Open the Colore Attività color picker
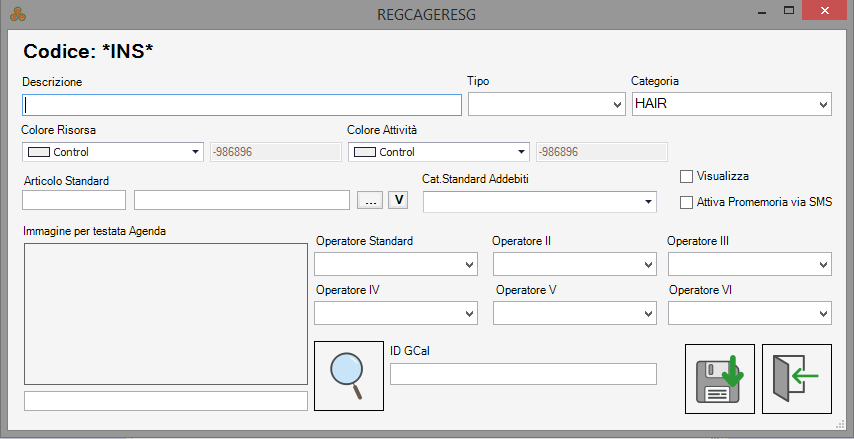 pos(438,152)
